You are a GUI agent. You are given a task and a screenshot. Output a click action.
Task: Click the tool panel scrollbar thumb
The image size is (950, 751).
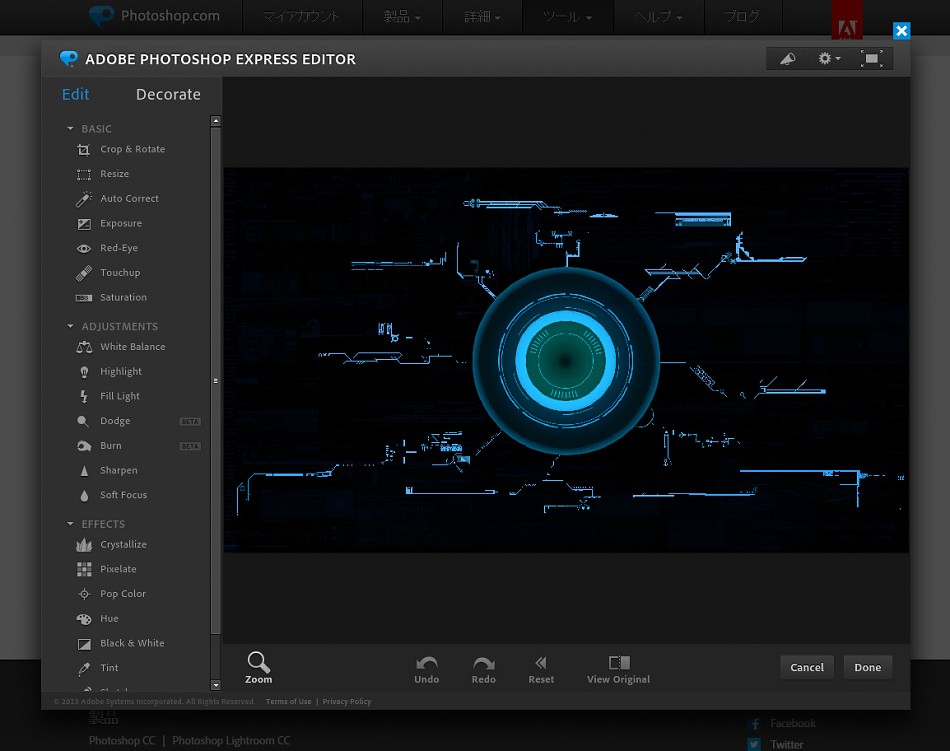coord(216,381)
